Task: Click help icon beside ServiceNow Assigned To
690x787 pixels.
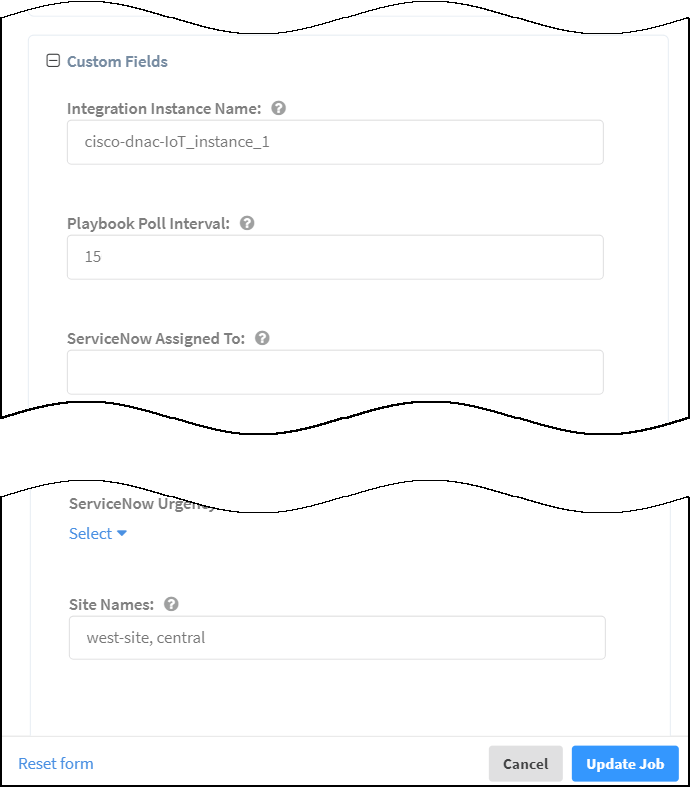Action: point(262,338)
